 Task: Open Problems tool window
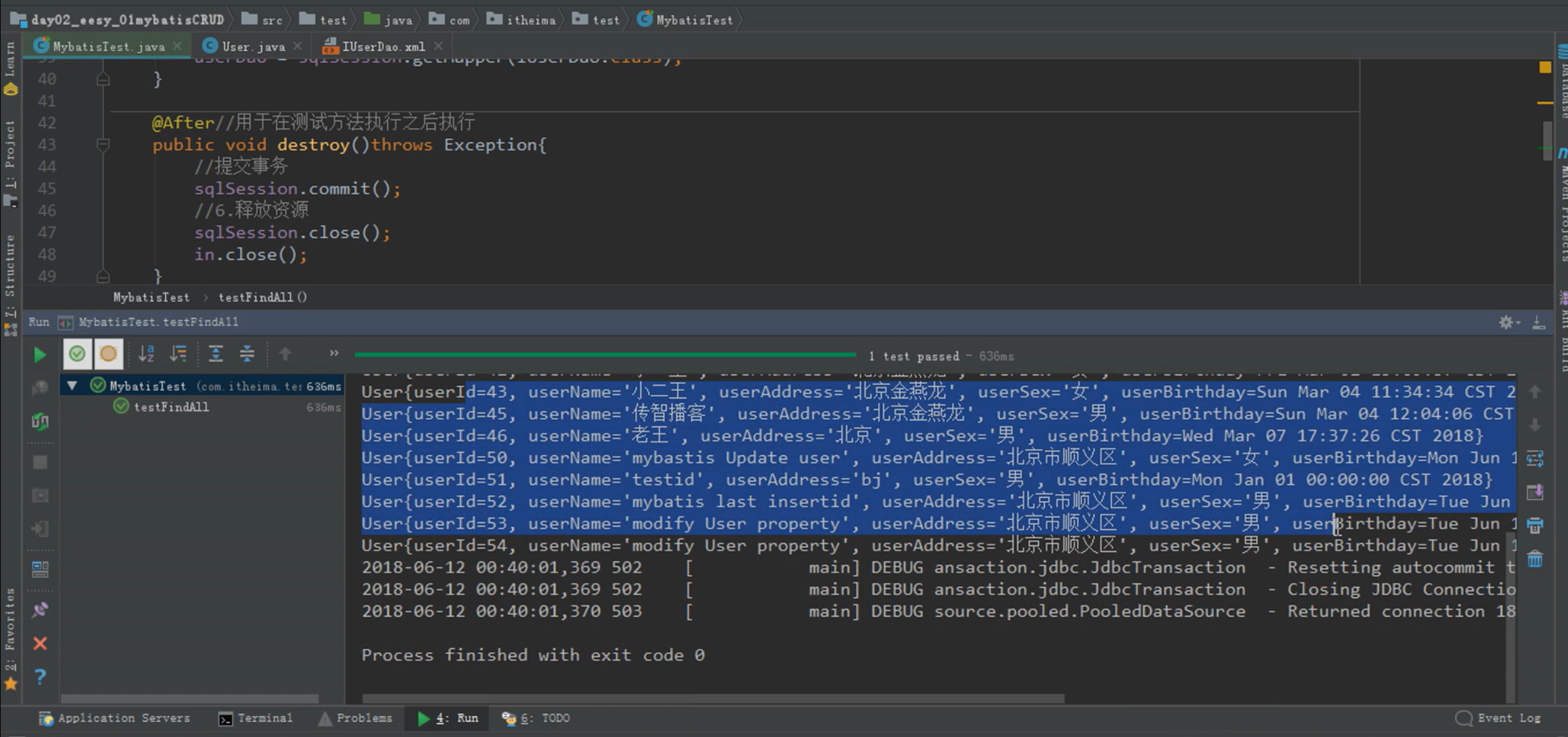point(356,718)
